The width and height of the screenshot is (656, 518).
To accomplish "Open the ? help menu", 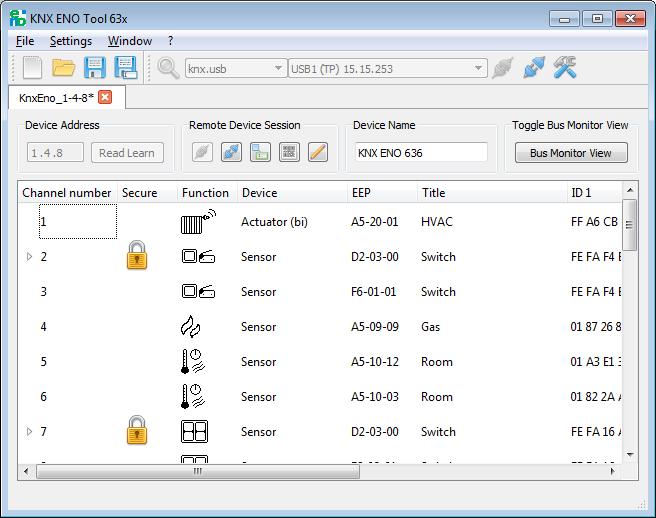I will pyautogui.click(x=170, y=41).
